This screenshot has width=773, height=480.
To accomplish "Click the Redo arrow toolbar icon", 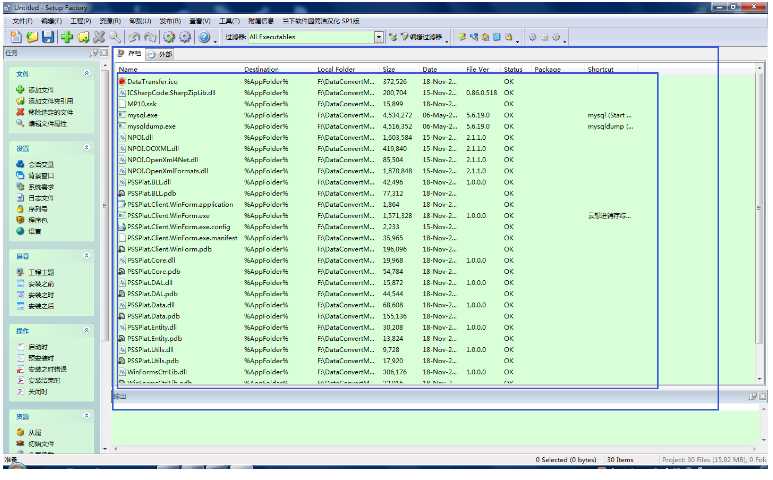I will click(x=150, y=37).
